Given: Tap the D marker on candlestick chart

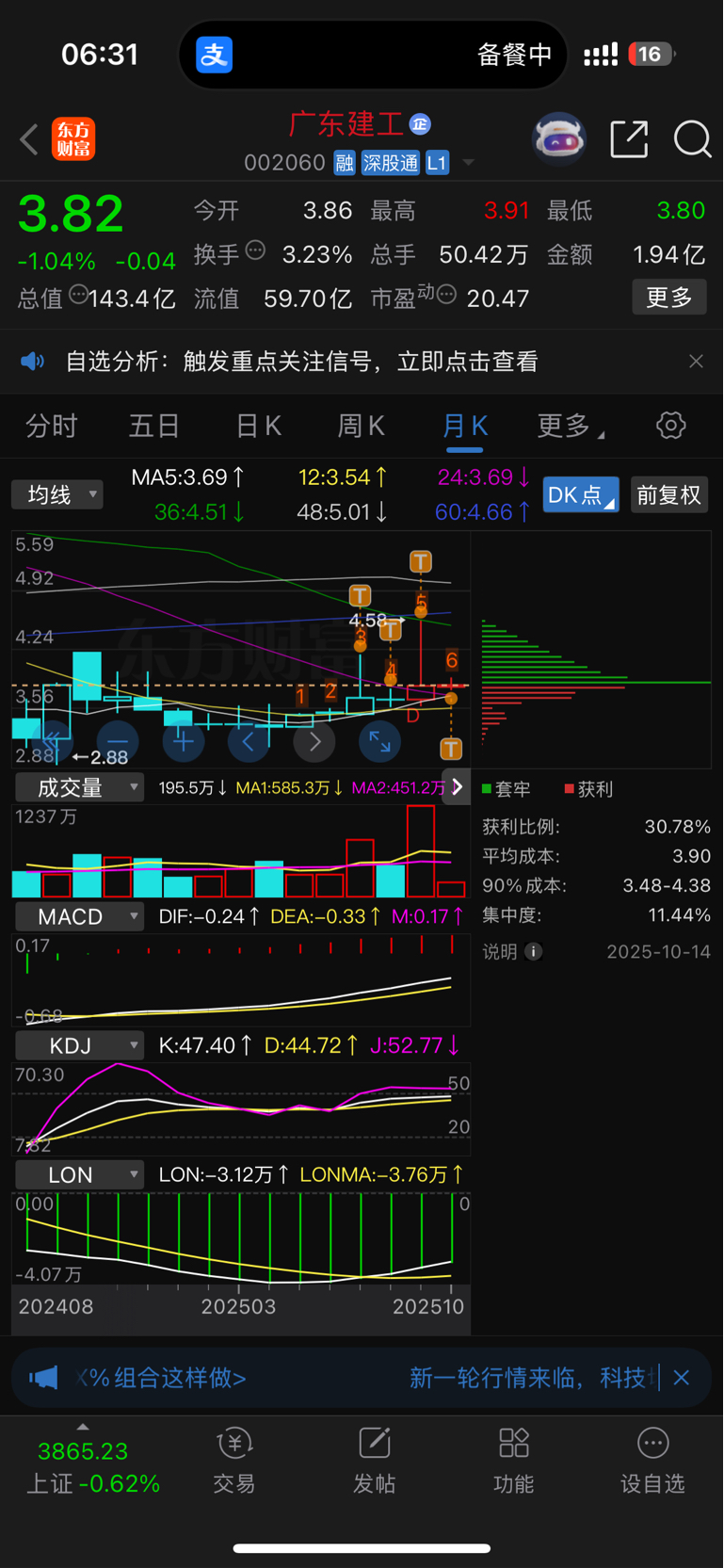Looking at the screenshot, I should click(412, 716).
